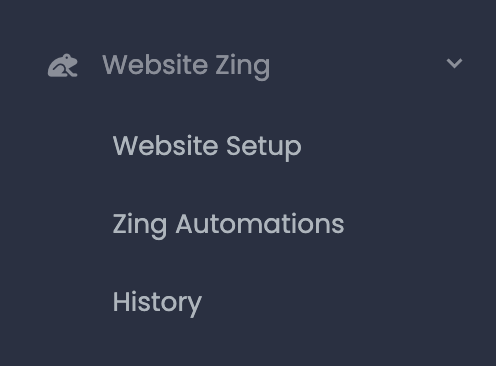Select the Website Zing menu label

(x=186, y=66)
